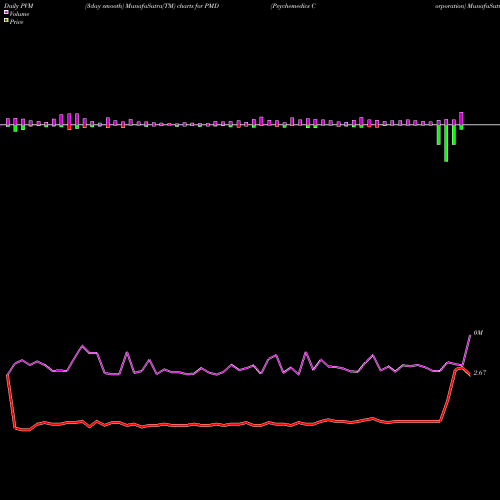Viewport: 500px width, 500px height.
Task: Select the 'Volume' legend label
Action: coord(19,14)
